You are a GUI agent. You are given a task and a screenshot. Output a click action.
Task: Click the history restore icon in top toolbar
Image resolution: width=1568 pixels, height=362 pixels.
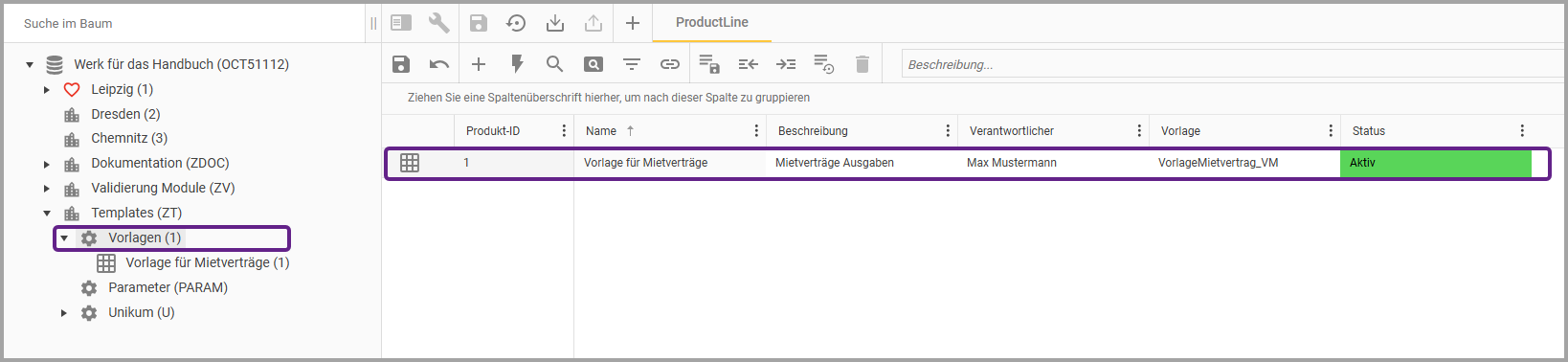pos(516,23)
